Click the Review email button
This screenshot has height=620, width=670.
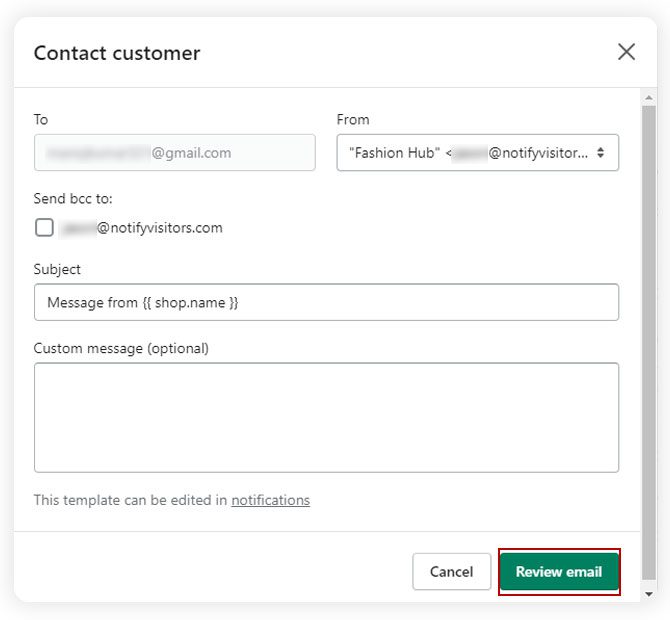[559, 572]
